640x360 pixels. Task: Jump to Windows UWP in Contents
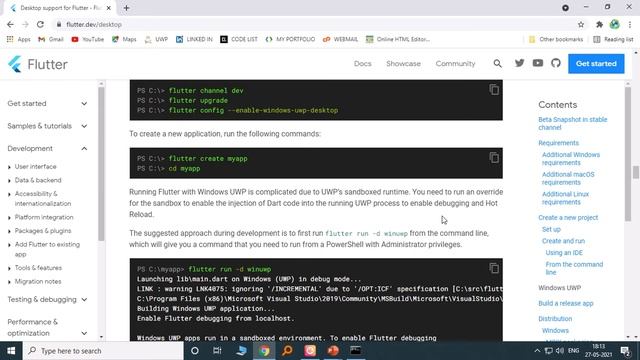point(559,288)
